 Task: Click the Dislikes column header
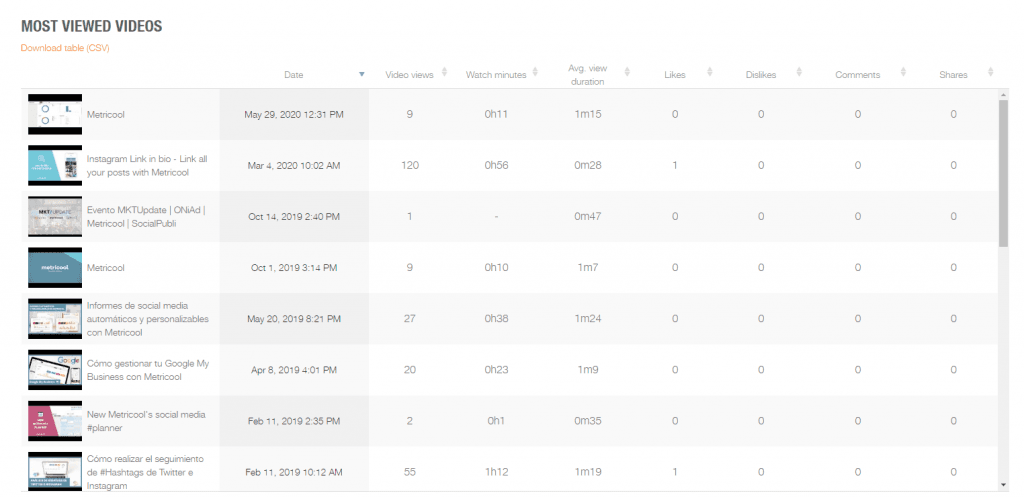[761, 74]
